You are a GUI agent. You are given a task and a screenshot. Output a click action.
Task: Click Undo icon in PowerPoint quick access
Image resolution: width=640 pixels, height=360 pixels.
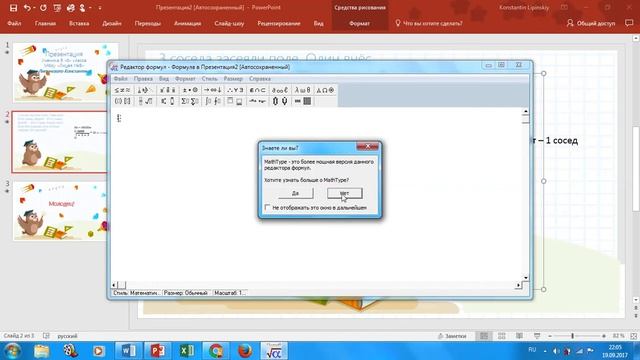point(27,8)
